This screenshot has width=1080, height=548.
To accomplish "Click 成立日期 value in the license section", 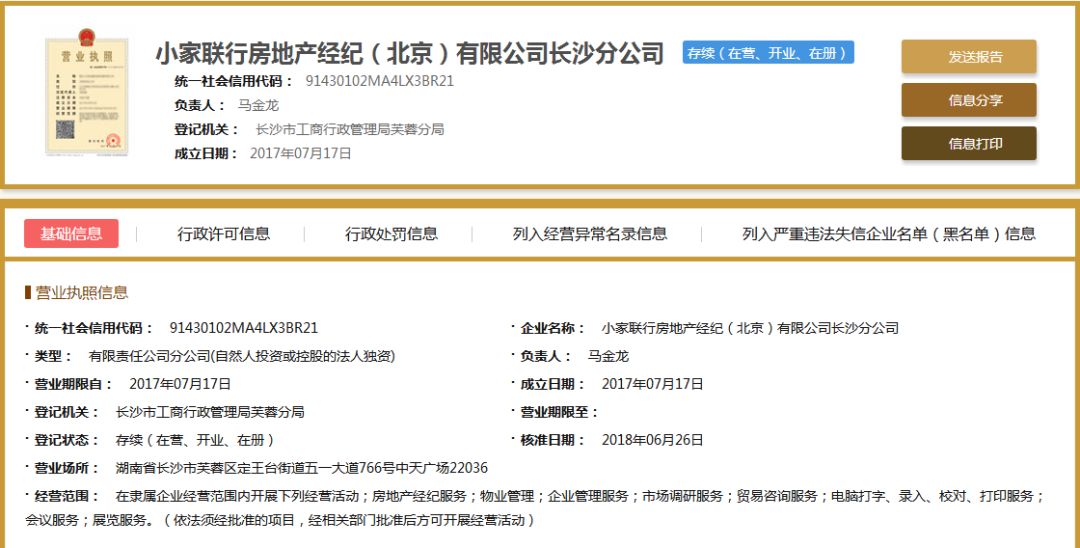I will 652,384.
